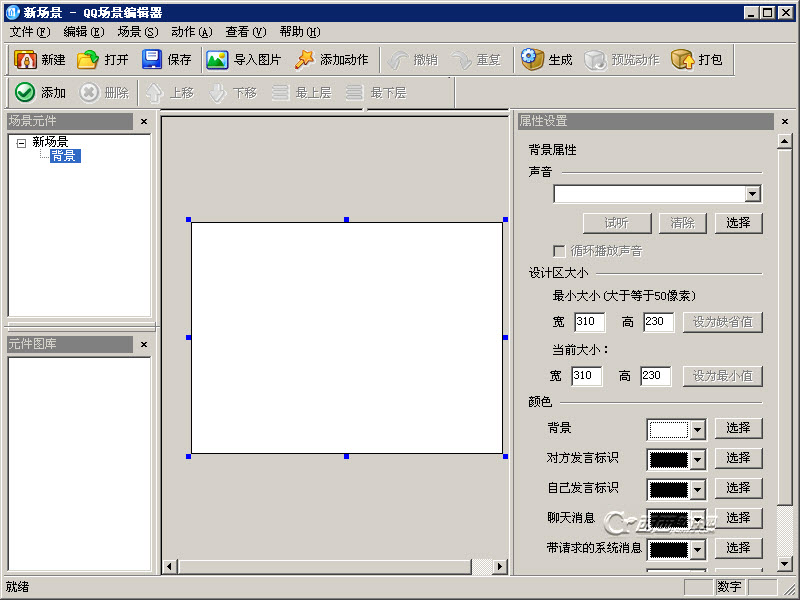Click the 保存 (Save) disk icon
This screenshot has width=800, height=600.
coord(152,60)
